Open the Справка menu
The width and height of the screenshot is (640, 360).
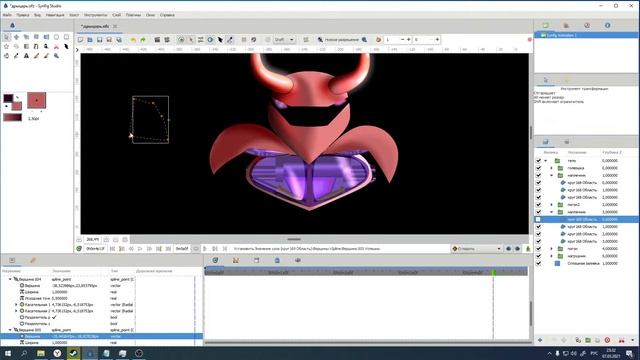[x=167, y=15]
